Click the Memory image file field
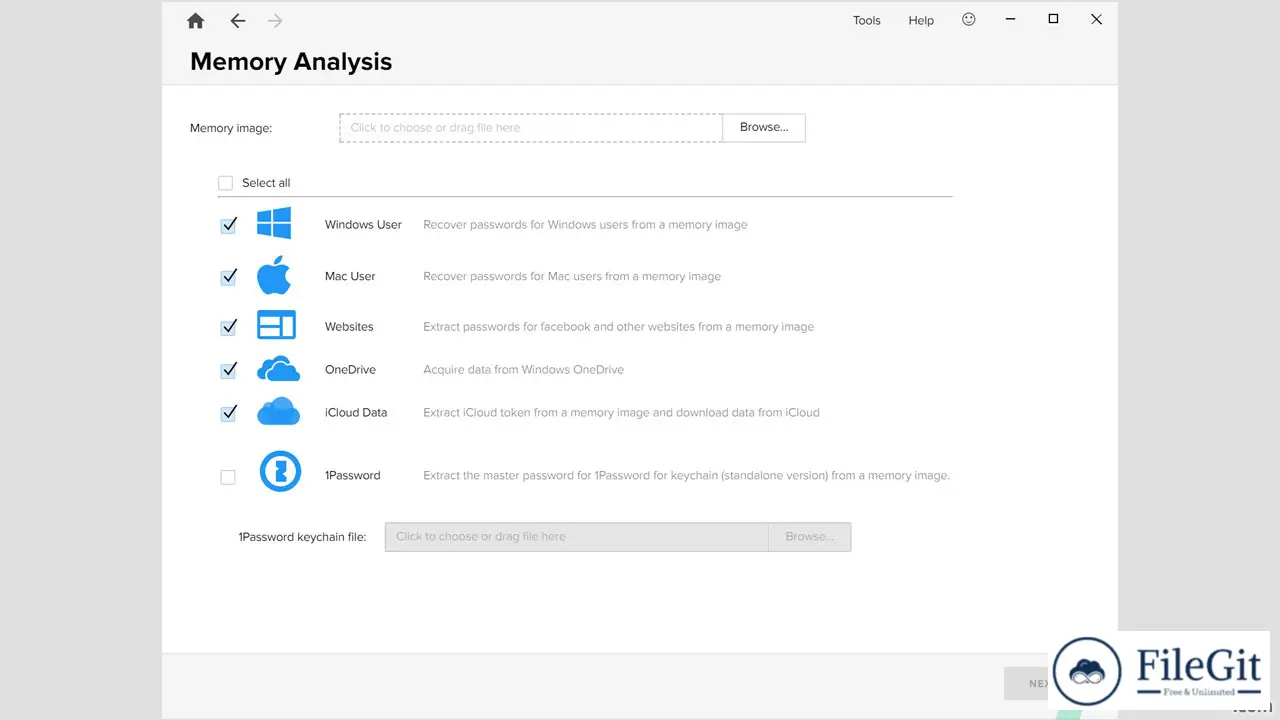The height and width of the screenshot is (720, 1280). tap(531, 127)
